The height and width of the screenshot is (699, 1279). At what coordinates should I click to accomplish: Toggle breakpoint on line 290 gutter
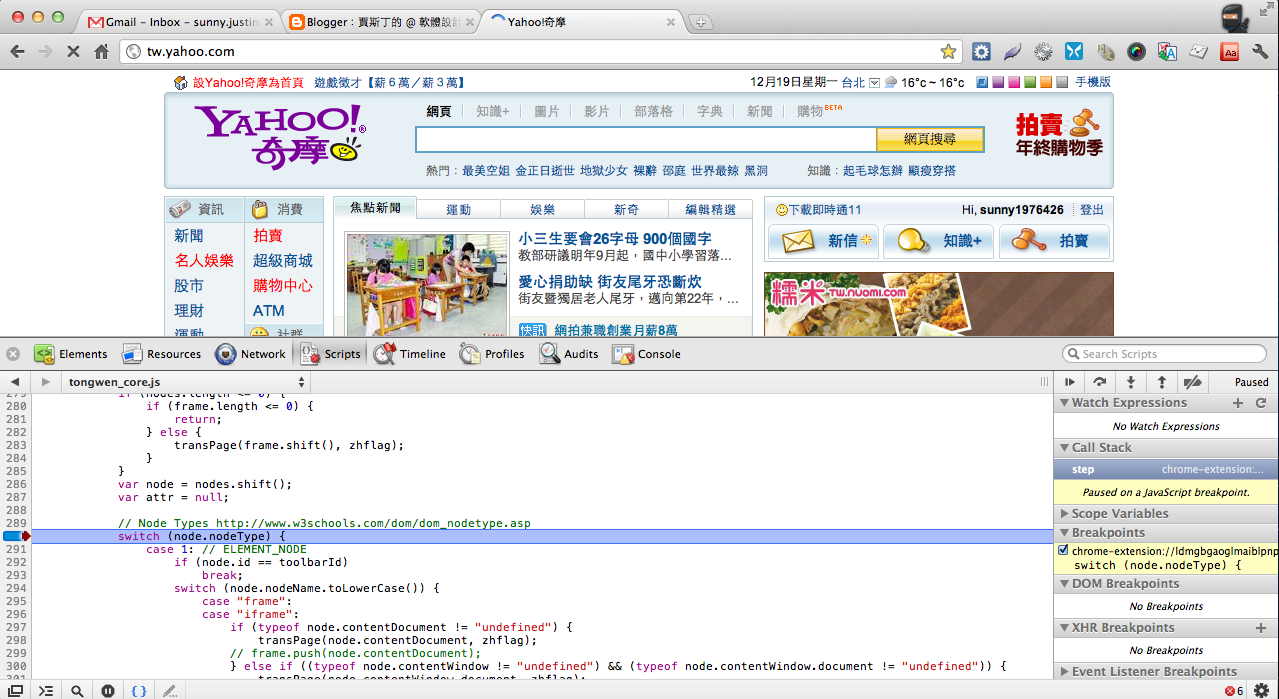tap(17, 536)
